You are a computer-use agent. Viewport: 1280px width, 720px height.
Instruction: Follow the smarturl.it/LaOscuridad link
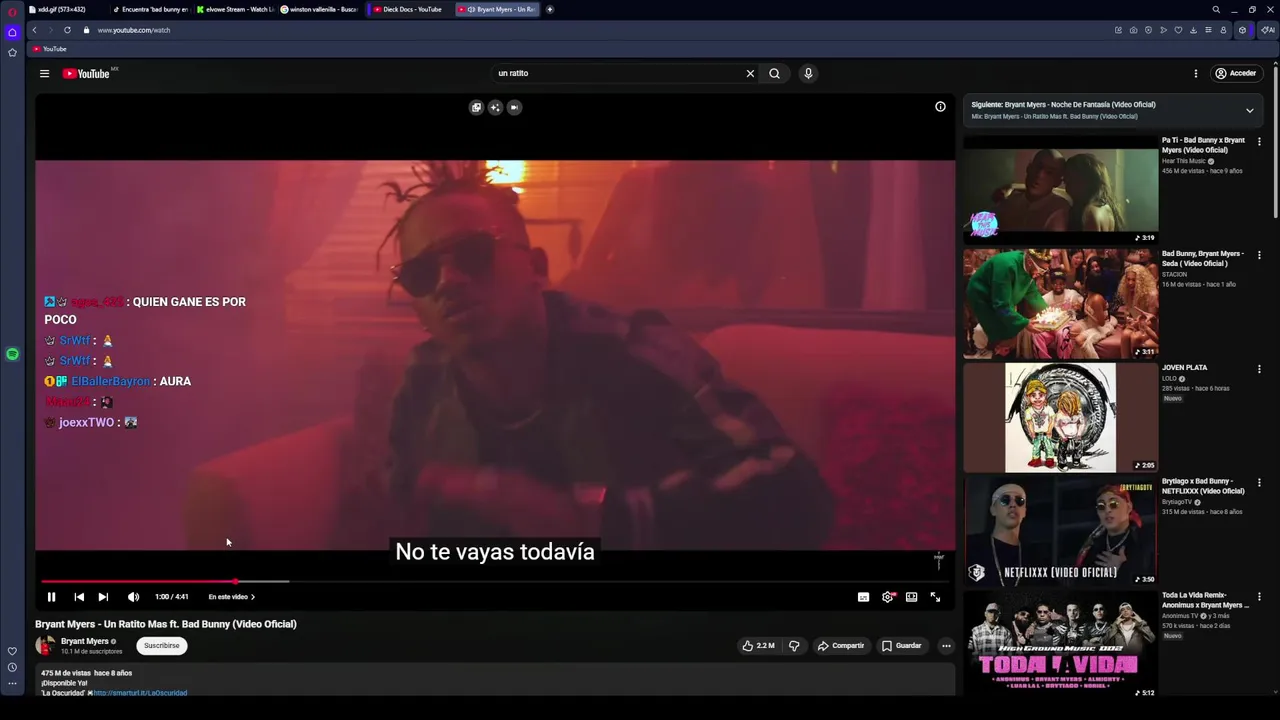pos(140,693)
